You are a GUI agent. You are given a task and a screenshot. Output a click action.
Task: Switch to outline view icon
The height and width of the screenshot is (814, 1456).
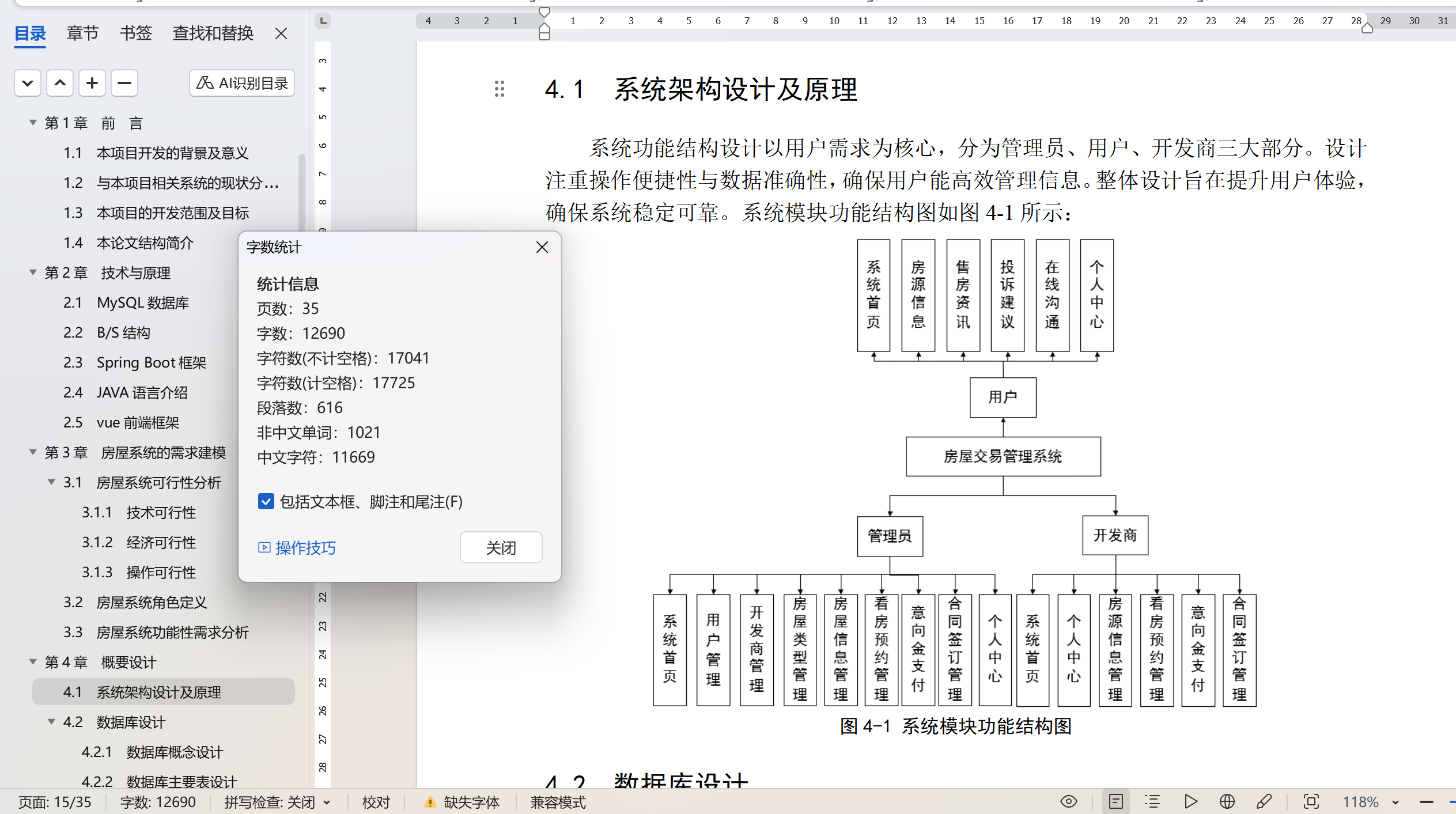point(1152,801)
